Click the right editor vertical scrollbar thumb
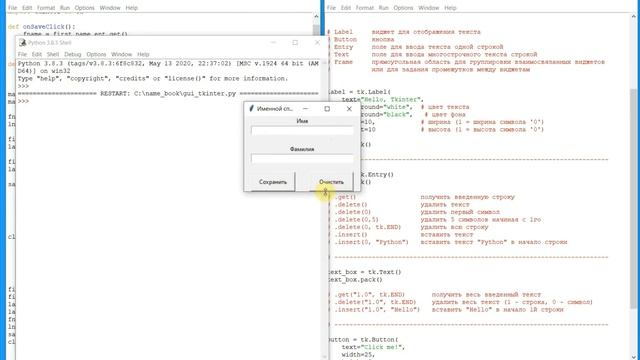The height and width of the screenshot is (360, 640). [633, 199]
